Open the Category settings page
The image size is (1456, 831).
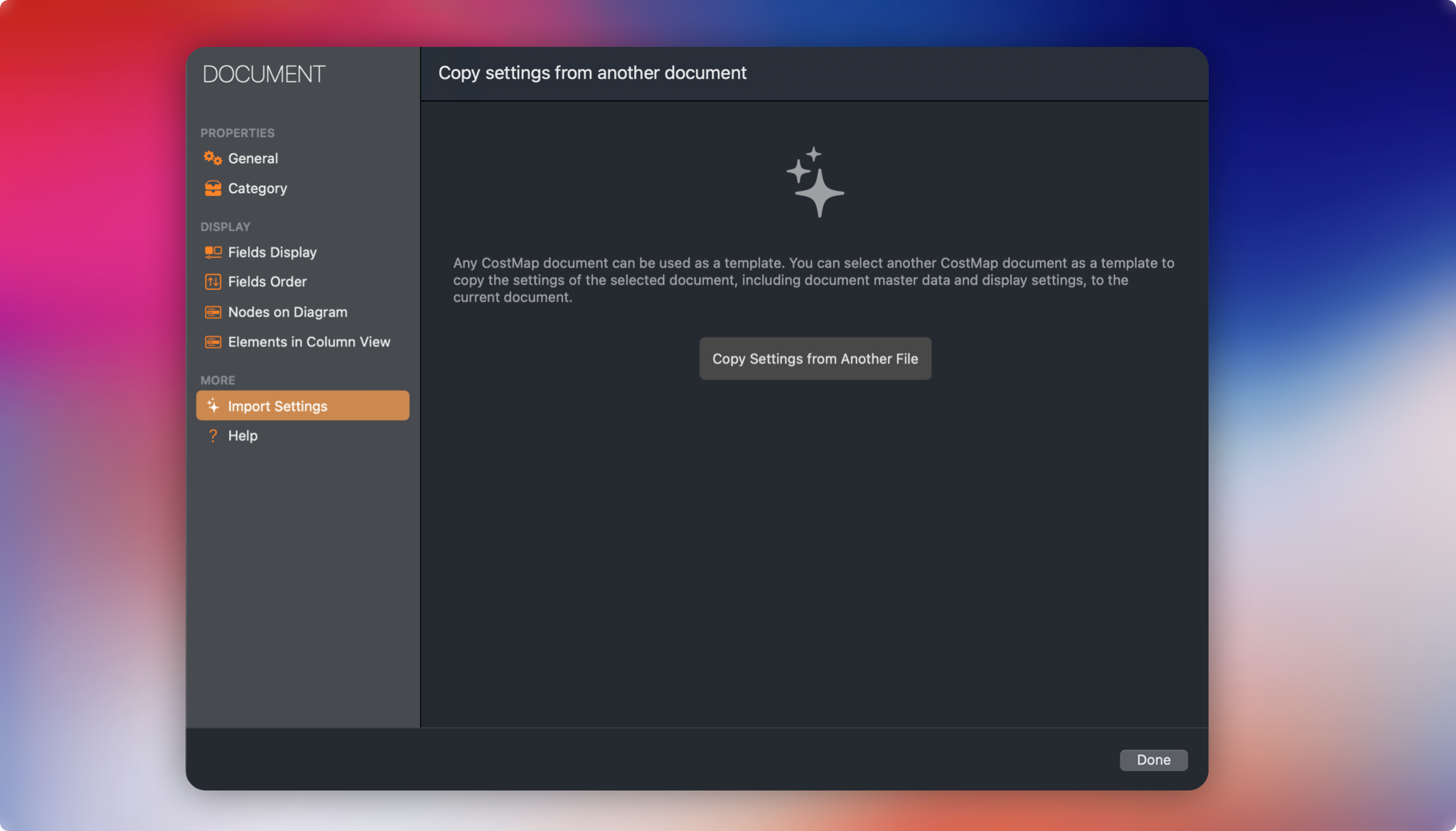point(257,188)
